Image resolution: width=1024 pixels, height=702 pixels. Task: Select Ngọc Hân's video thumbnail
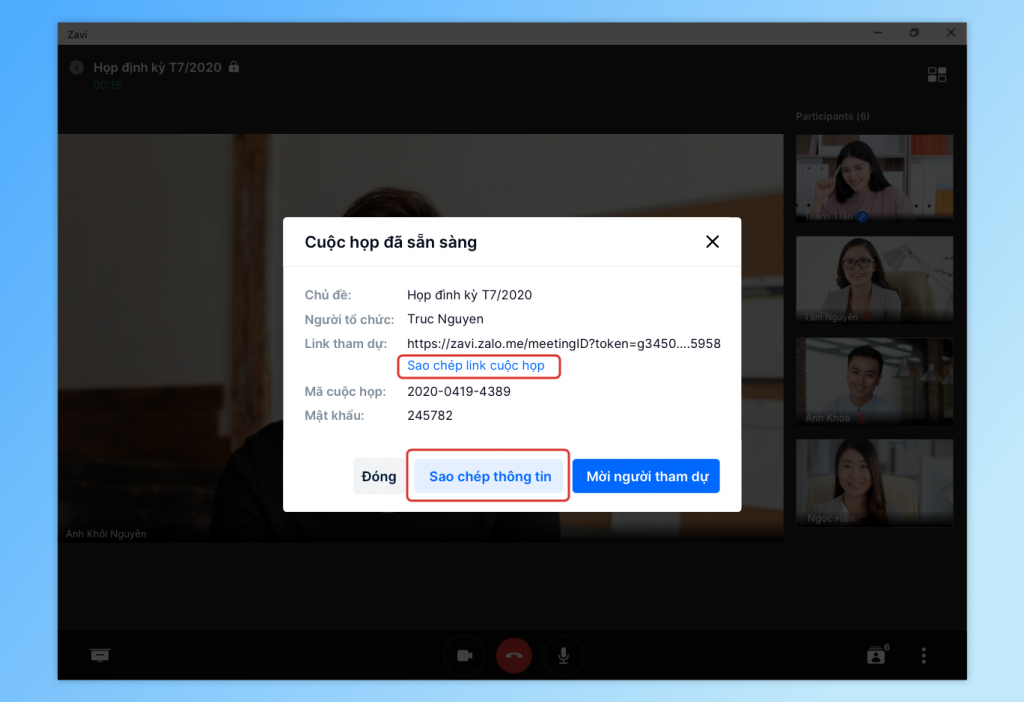[874, 482]
